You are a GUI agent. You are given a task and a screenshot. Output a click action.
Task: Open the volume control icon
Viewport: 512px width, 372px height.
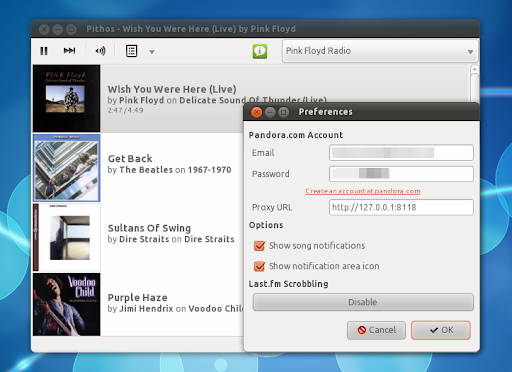(x=100, y=51)
